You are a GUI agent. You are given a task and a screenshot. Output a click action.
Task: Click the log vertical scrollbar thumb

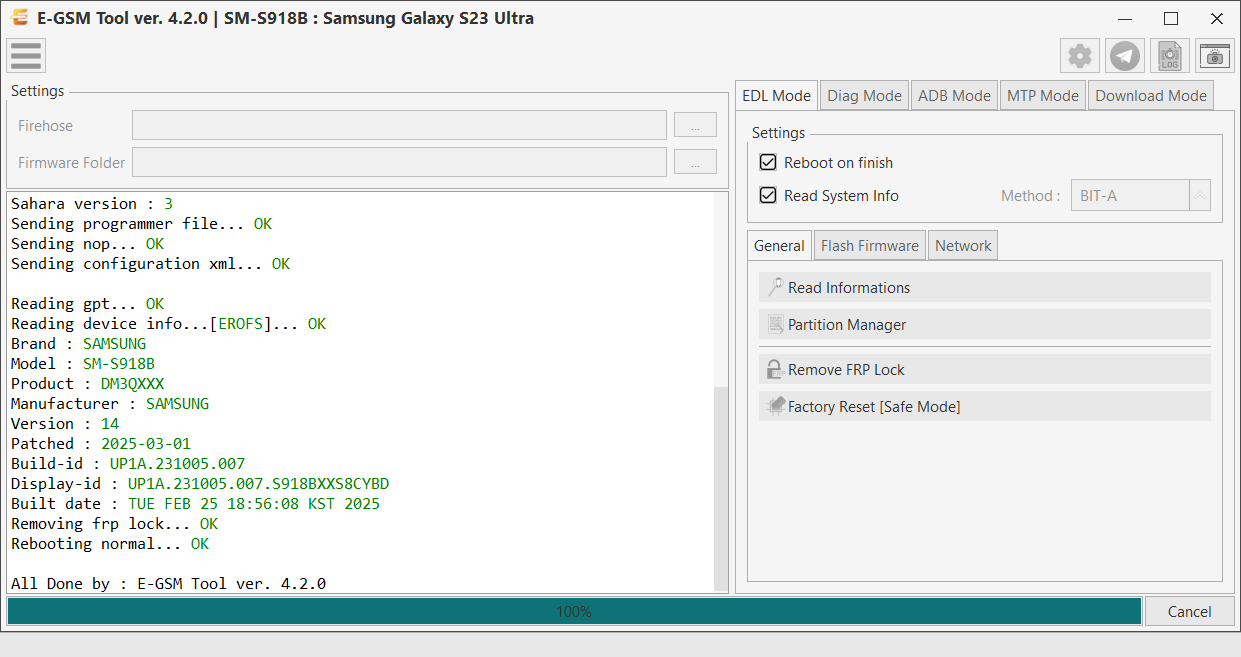tap(721, 489)
